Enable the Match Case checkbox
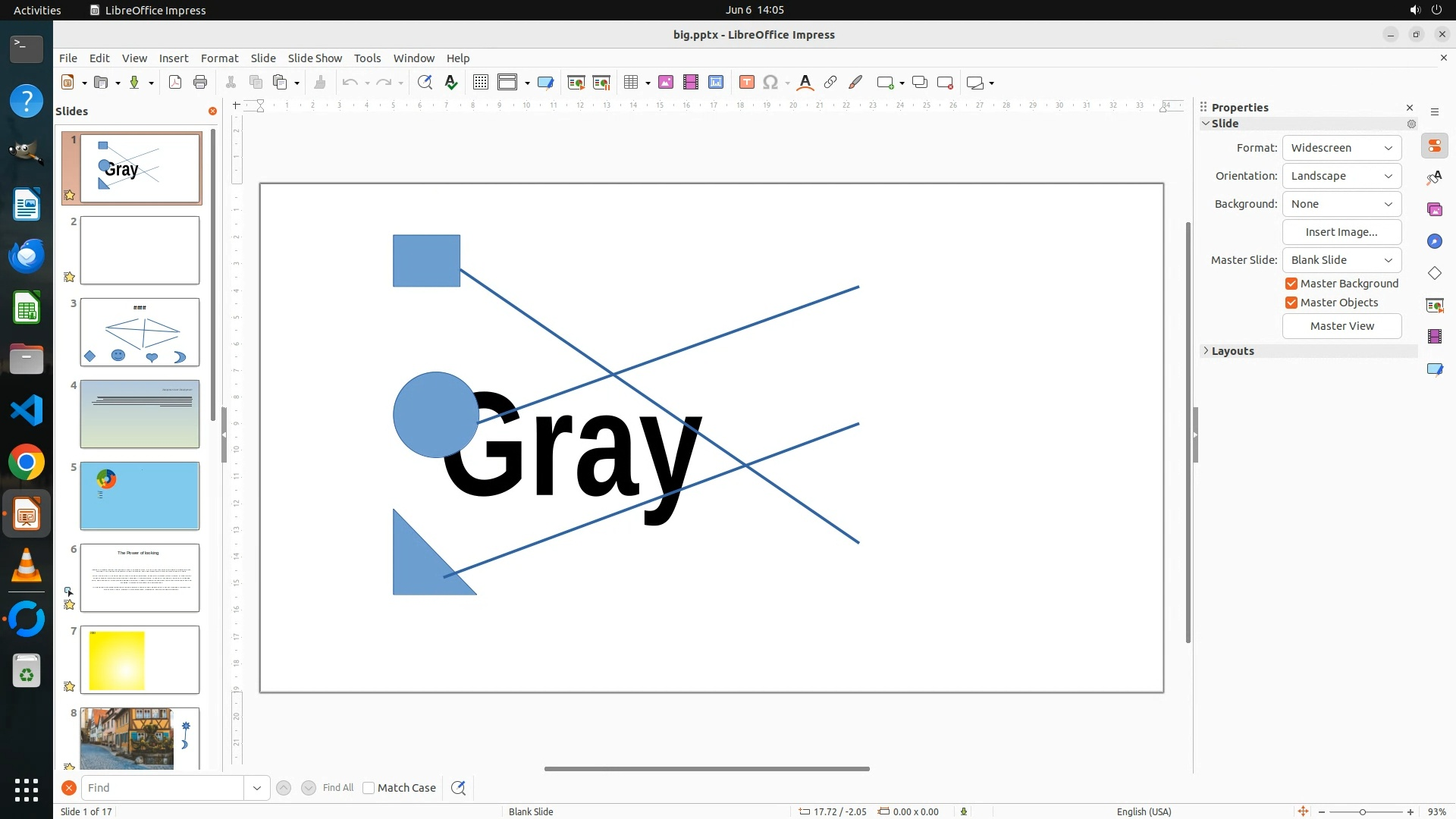 369,788
